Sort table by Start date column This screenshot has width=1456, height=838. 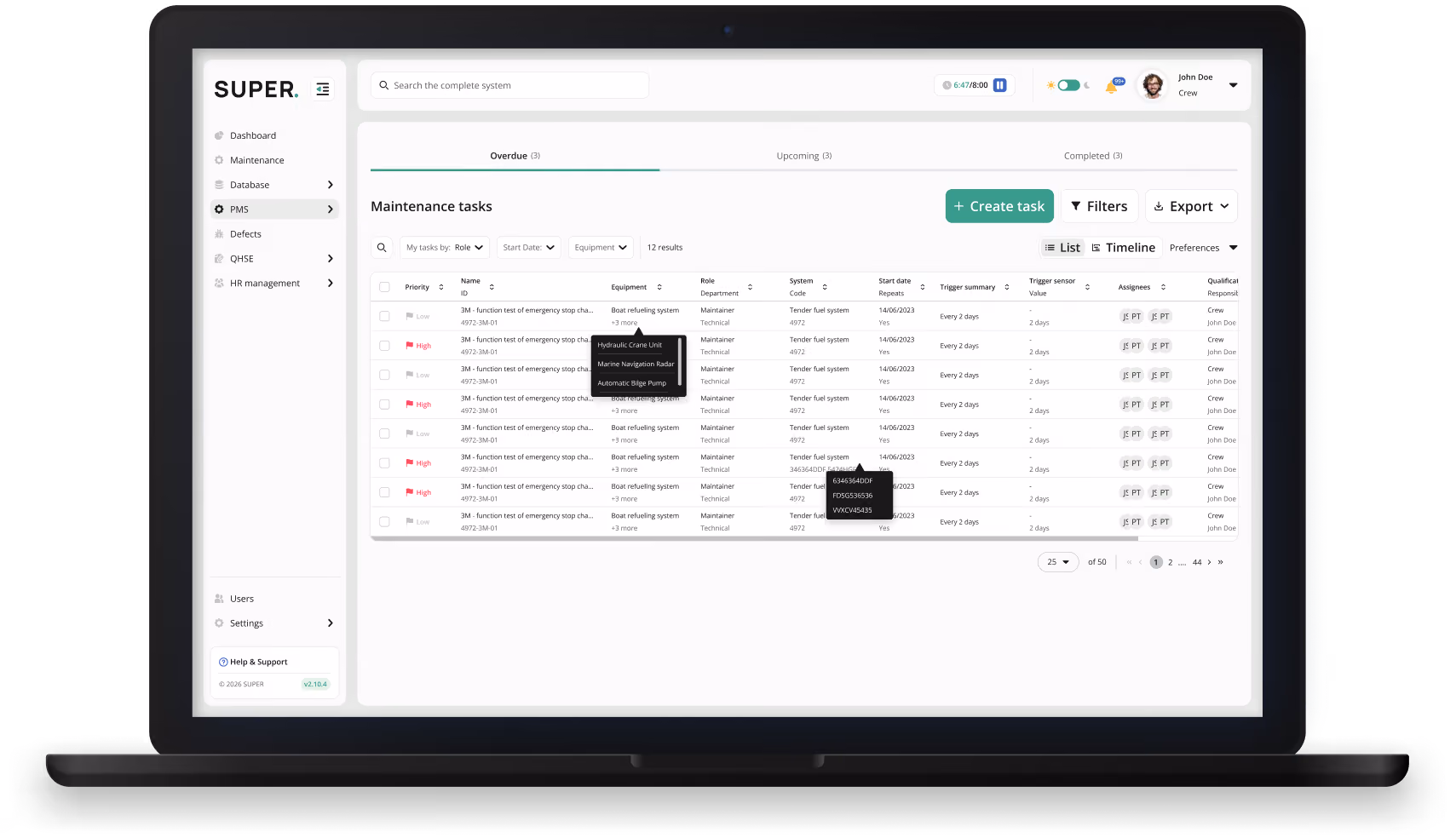923,287
